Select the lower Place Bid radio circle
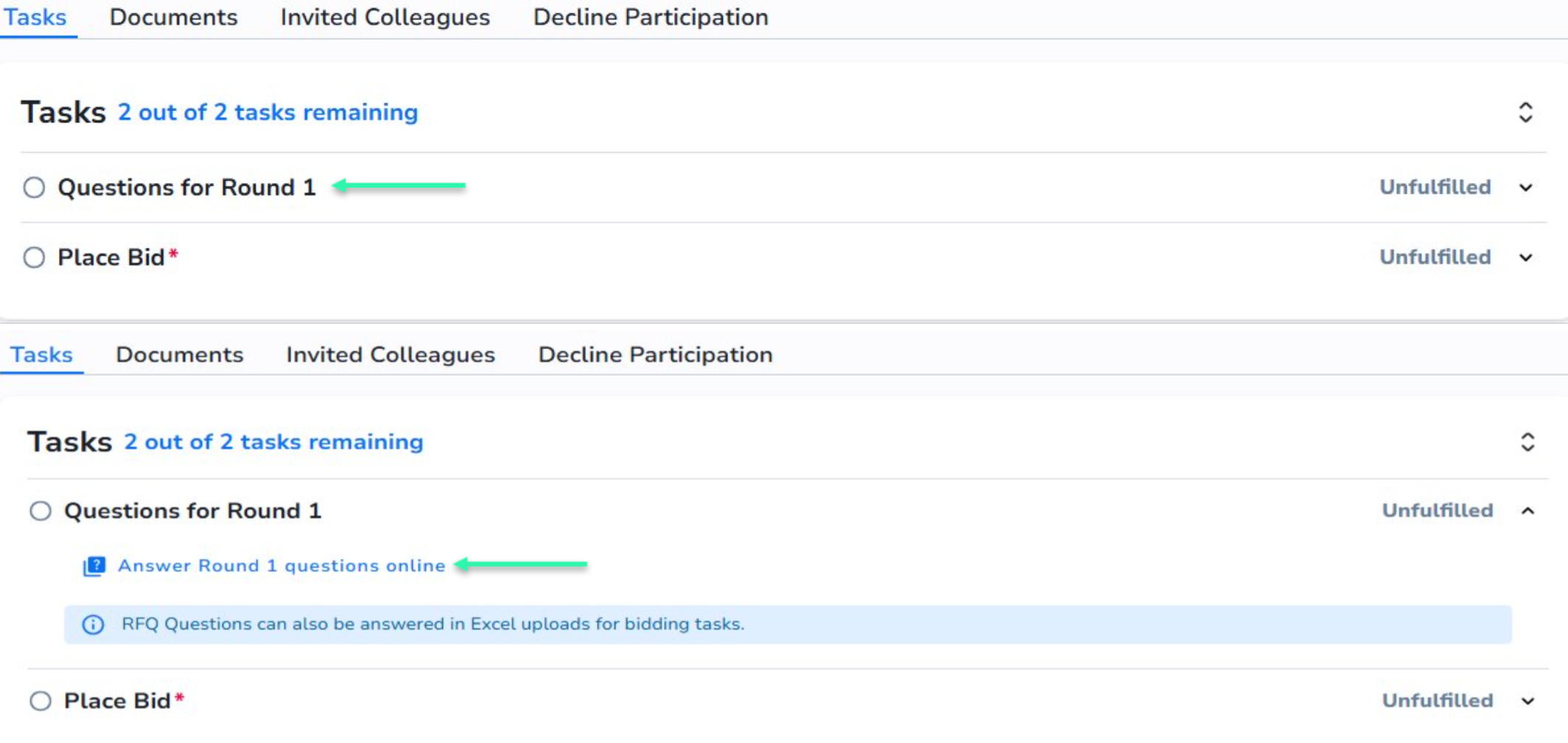Screen dimensions: 1568x743 click(41, 701)
